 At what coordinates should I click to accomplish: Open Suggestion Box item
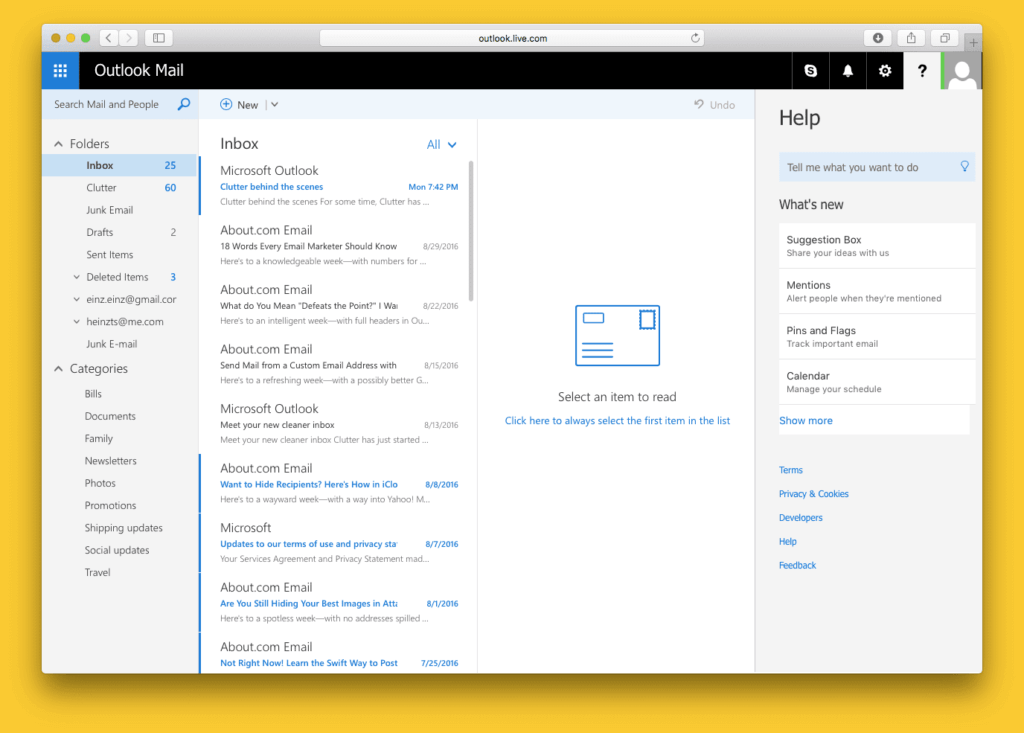876,246
